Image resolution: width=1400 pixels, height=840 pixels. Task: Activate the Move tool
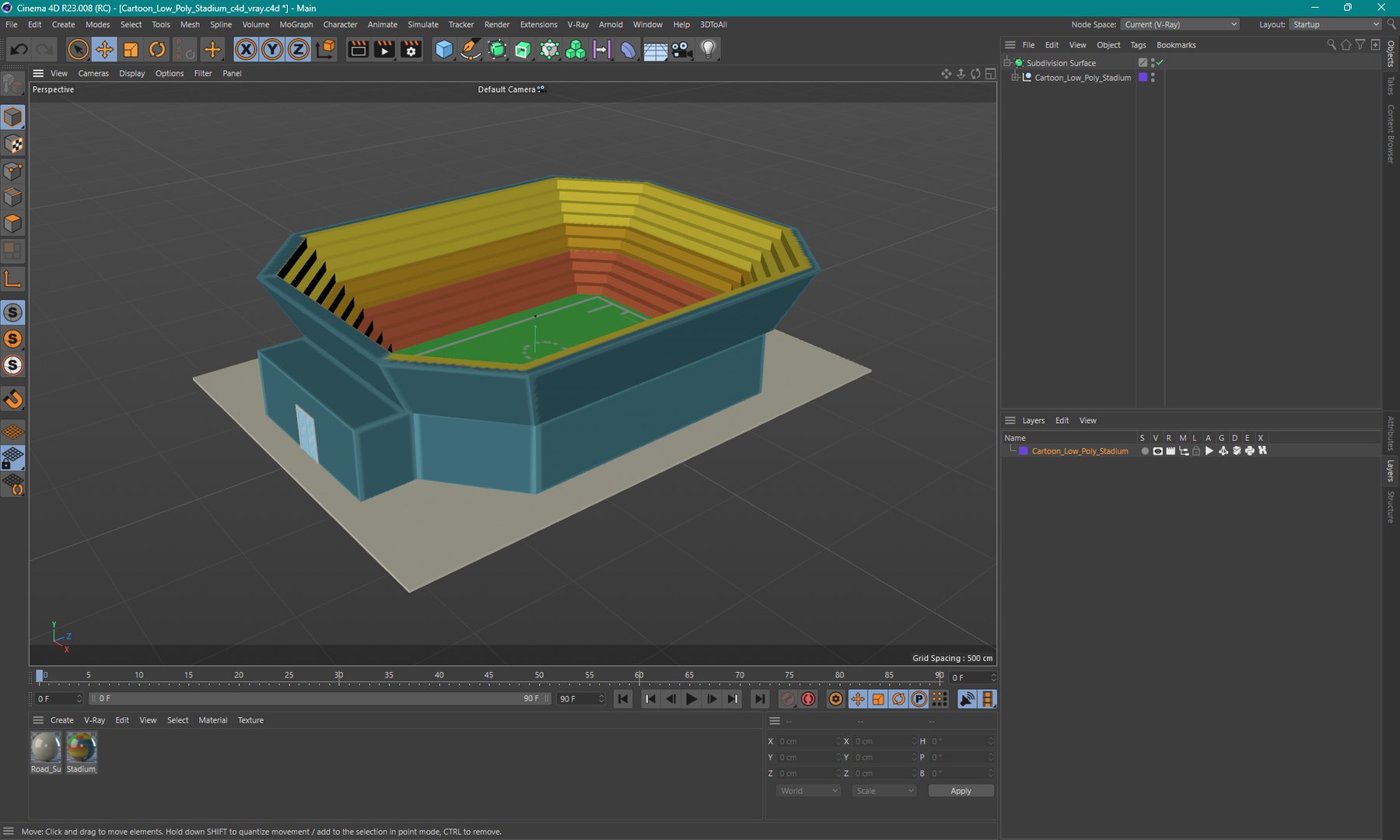point(103,50)
